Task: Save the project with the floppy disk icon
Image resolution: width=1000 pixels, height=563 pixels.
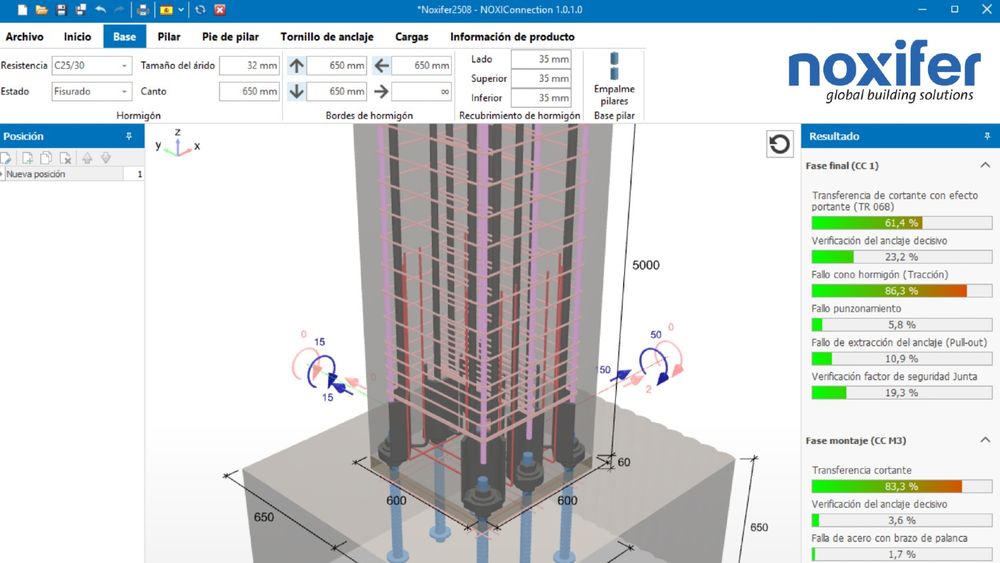Action: (61, 10)
